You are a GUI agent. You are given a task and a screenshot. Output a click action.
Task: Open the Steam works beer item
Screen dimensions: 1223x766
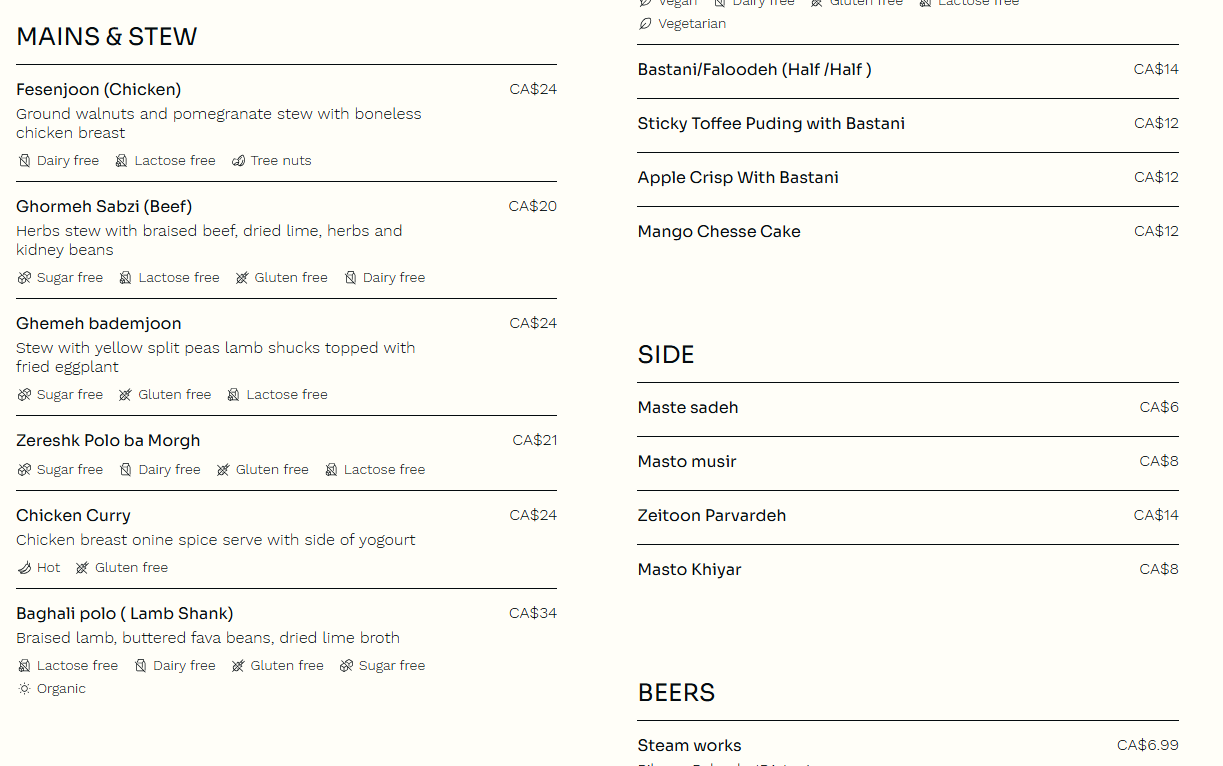click(x=908, y=745)
